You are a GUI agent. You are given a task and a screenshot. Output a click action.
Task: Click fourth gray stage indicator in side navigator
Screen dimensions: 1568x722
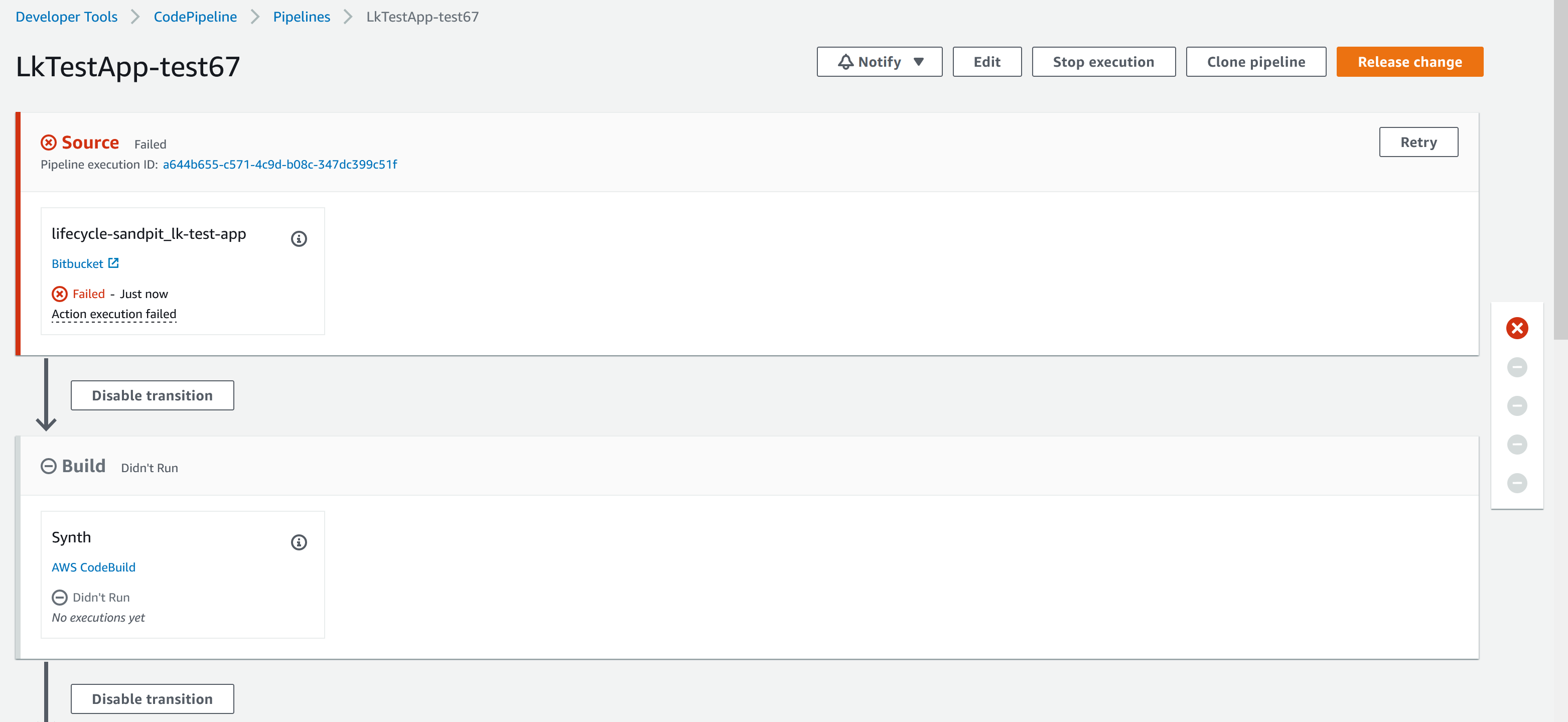click(1517, 445)
